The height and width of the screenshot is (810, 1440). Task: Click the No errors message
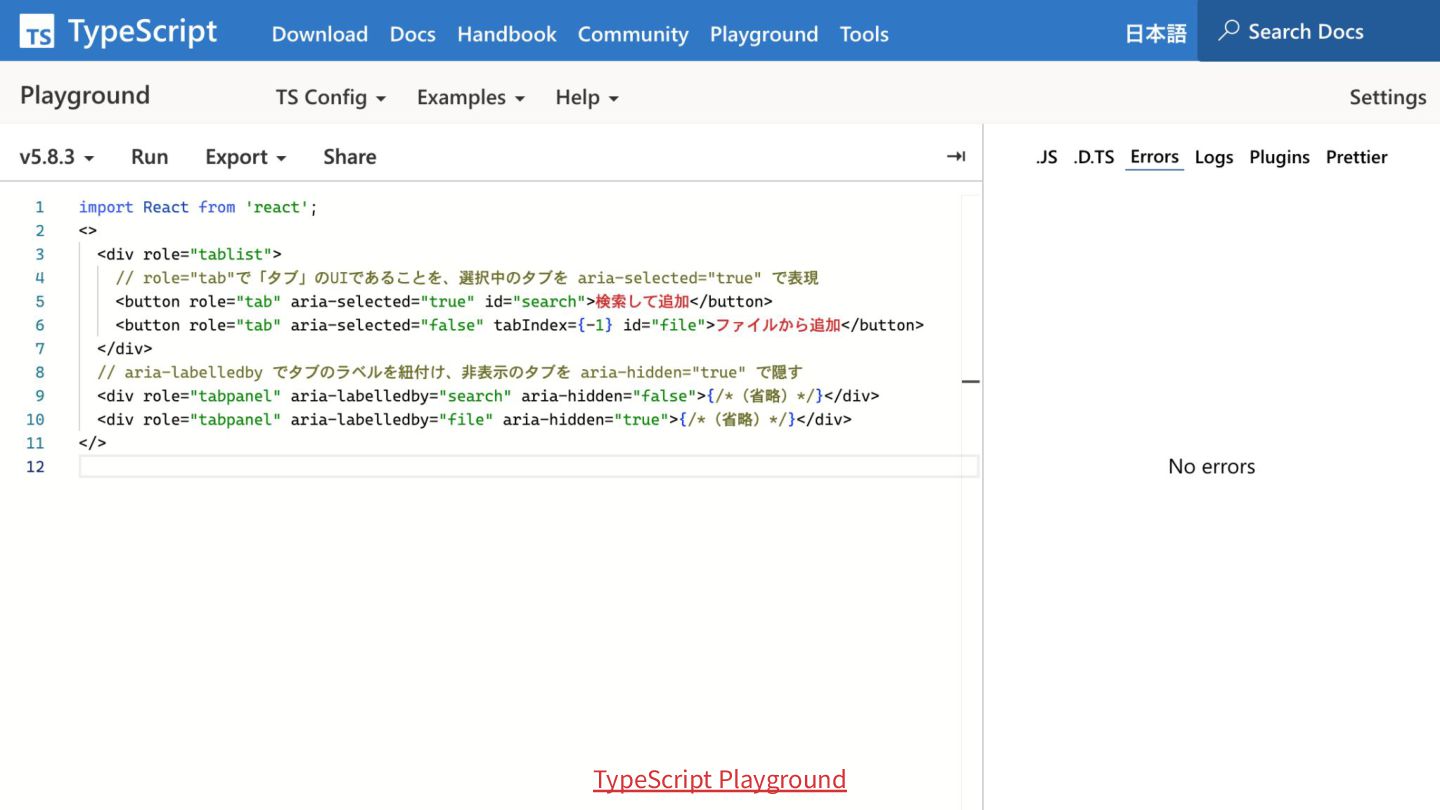pyautogui.click(x=1211, y=466)
